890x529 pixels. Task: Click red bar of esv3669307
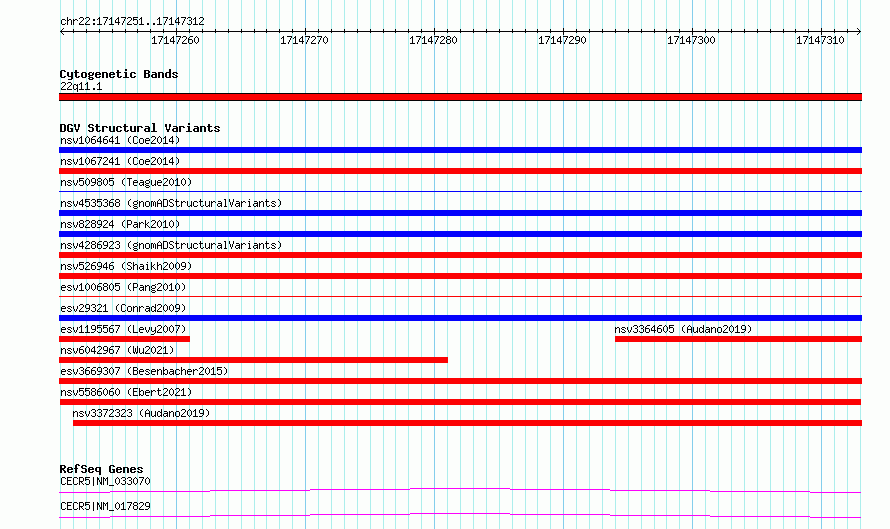[460, 381]
